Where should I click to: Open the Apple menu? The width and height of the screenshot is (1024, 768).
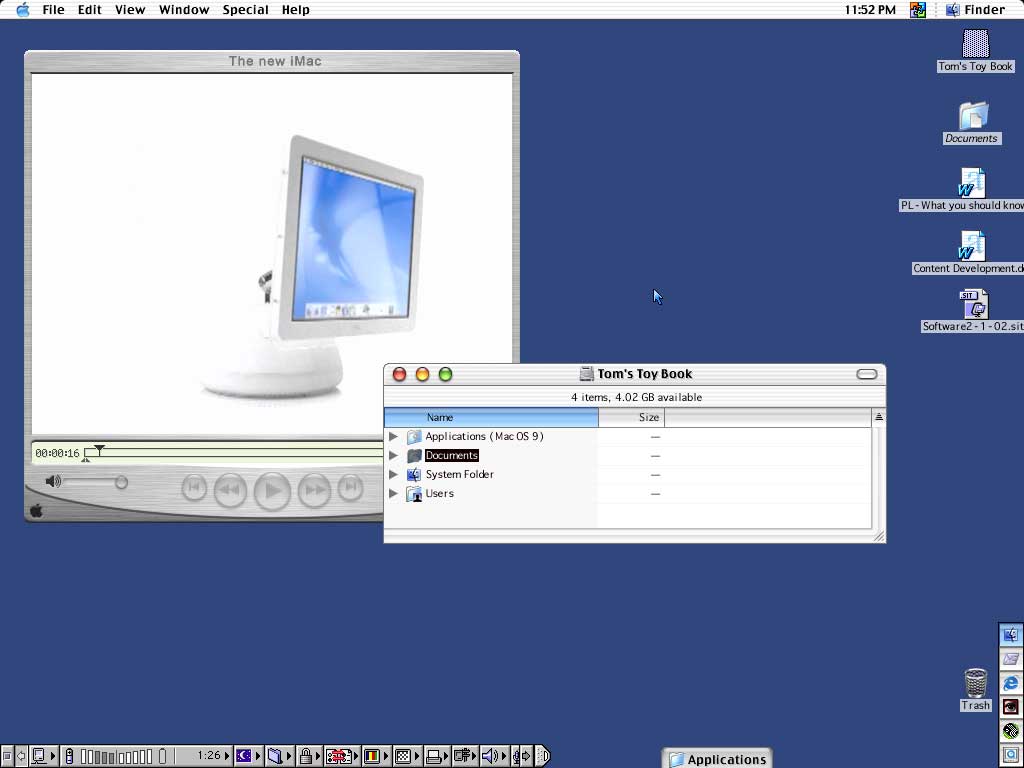click(x=23, y=10)
